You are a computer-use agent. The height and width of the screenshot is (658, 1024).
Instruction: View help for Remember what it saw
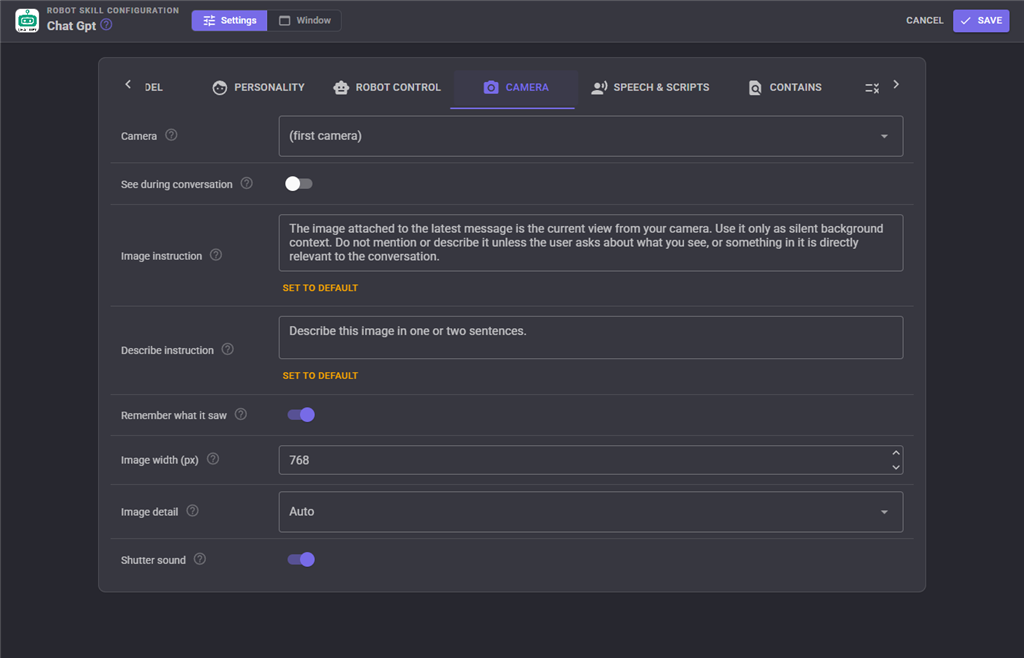coord(240,415)
